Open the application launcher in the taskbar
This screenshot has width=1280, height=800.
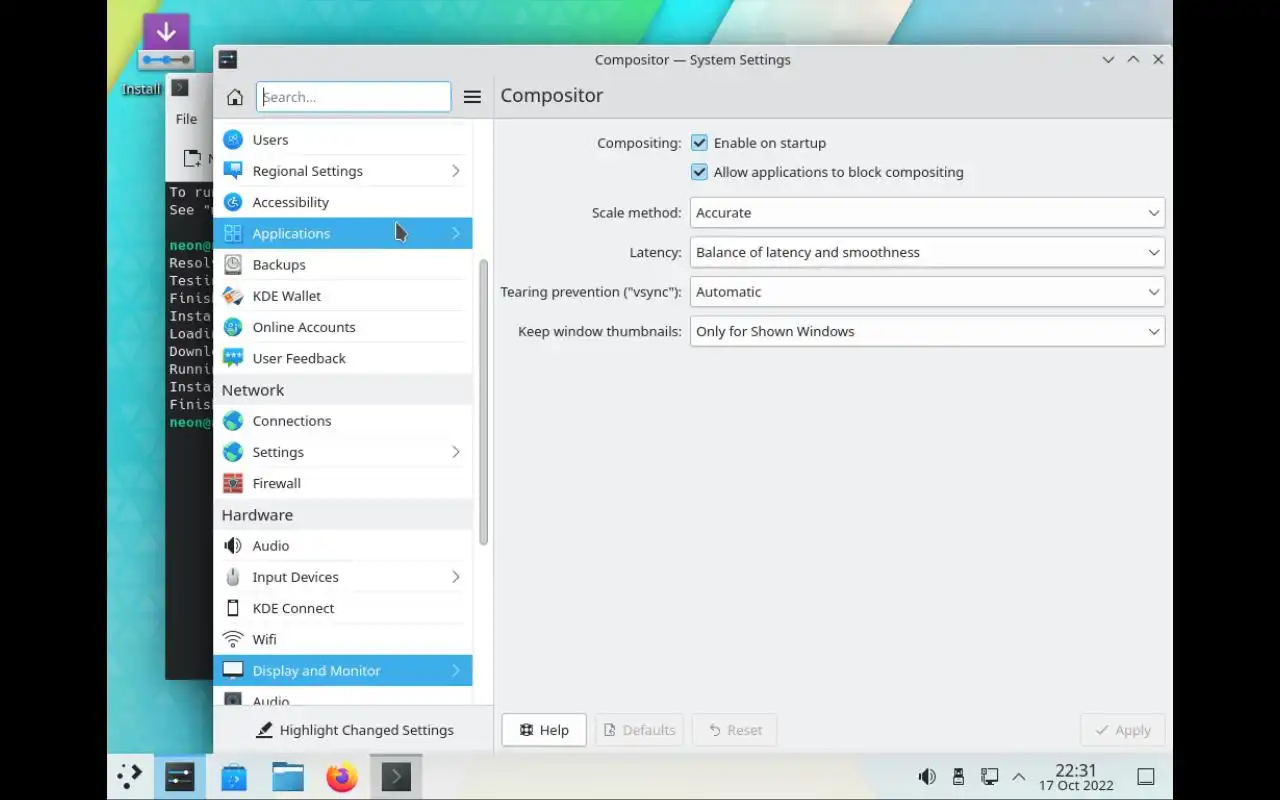pos(130,777)
